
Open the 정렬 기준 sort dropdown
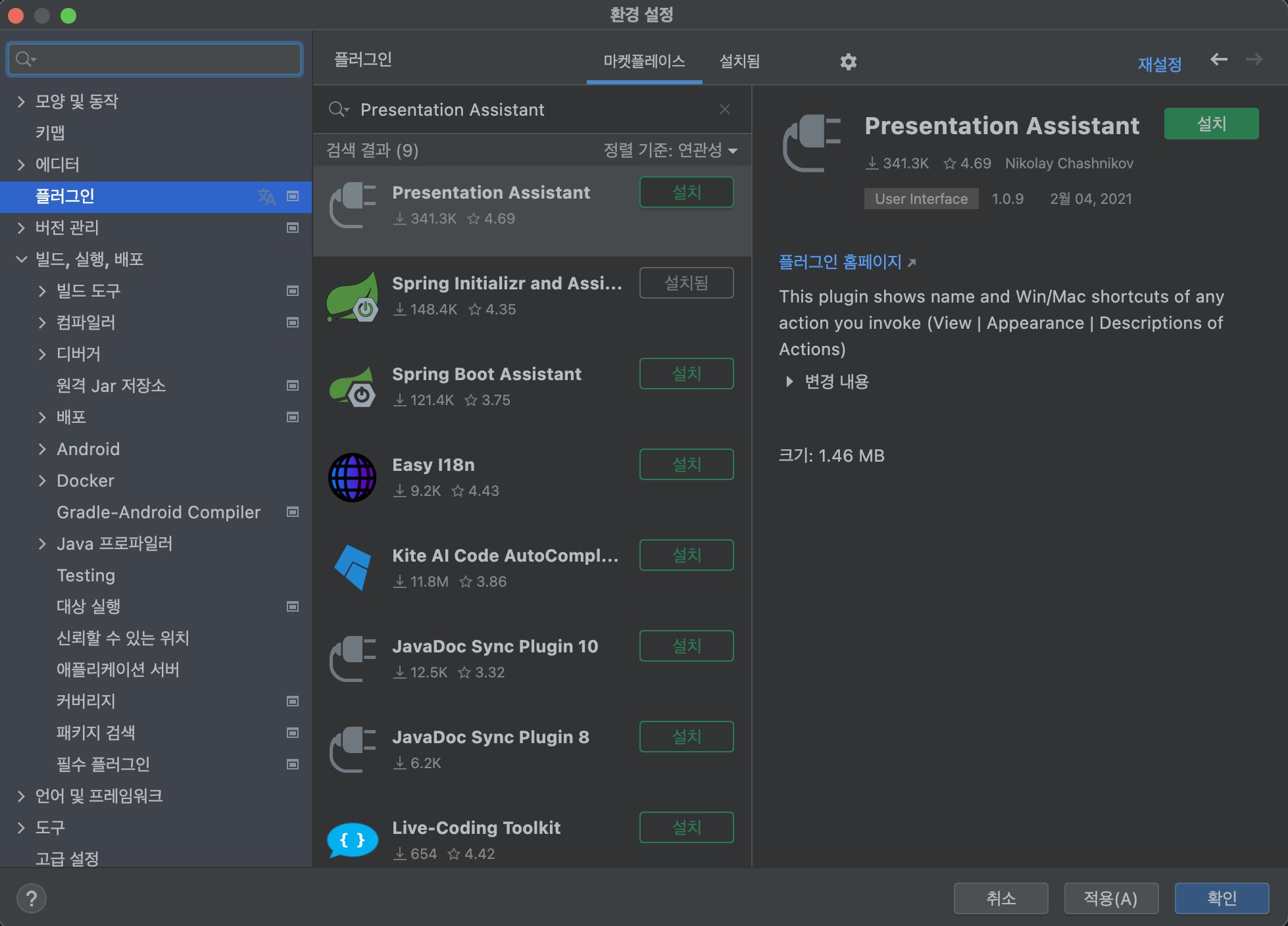pyautogui.click(x=670, y=151)
